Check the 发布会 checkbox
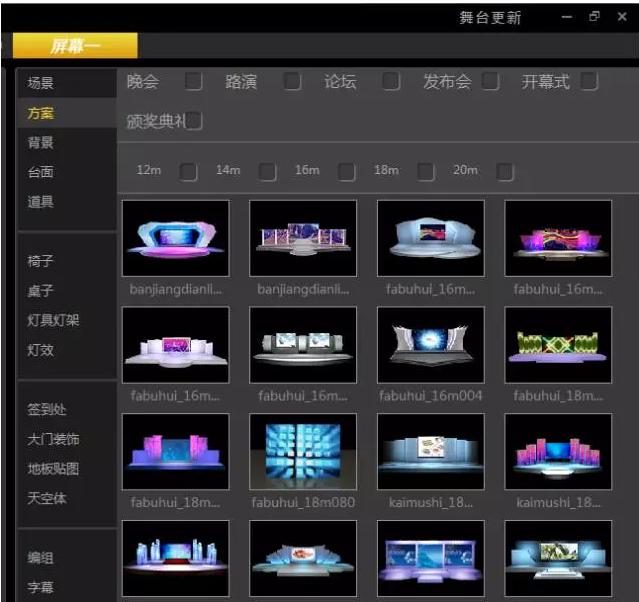This screenshot has height=602, width=639. coord(490,81)
